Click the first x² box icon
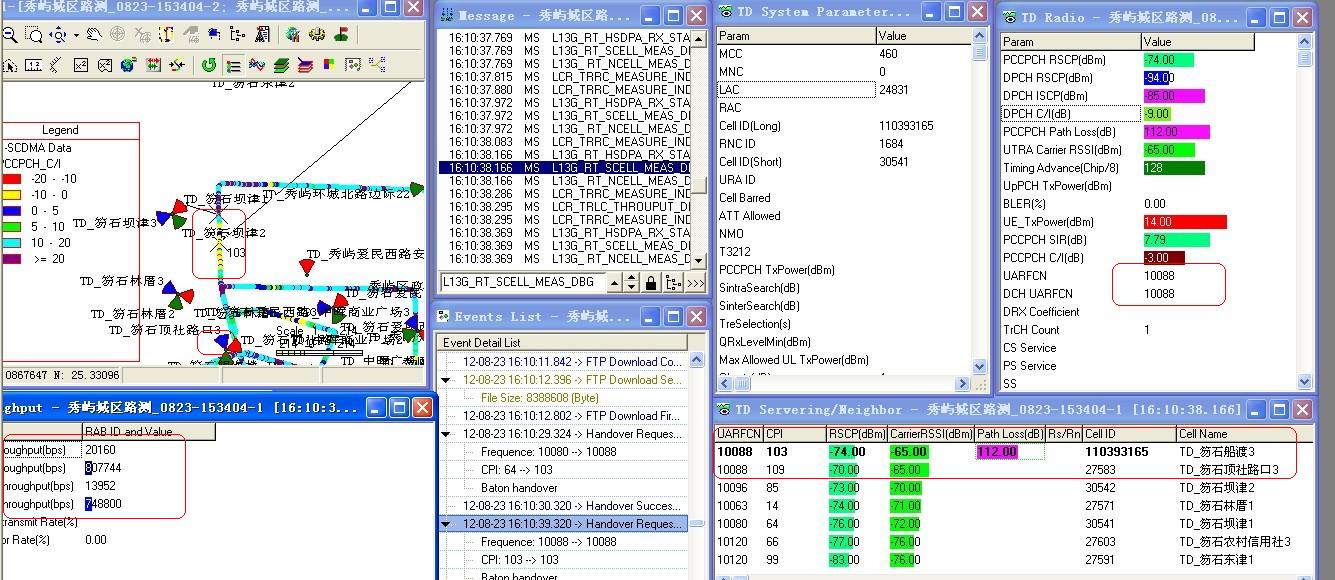The image size is (1335, 580). [80, 65]
